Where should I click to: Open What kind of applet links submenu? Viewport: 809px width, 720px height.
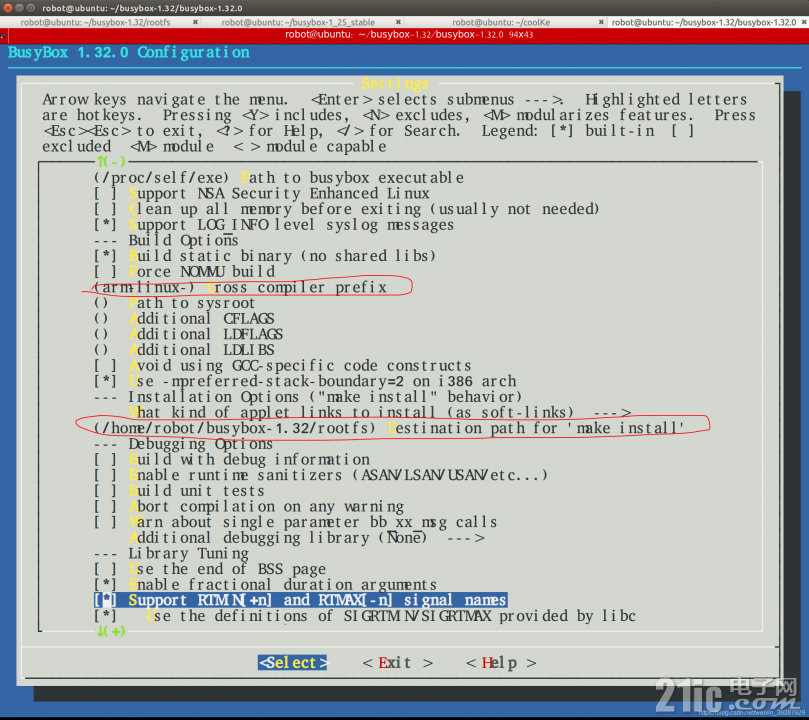[x=380, y=413]
